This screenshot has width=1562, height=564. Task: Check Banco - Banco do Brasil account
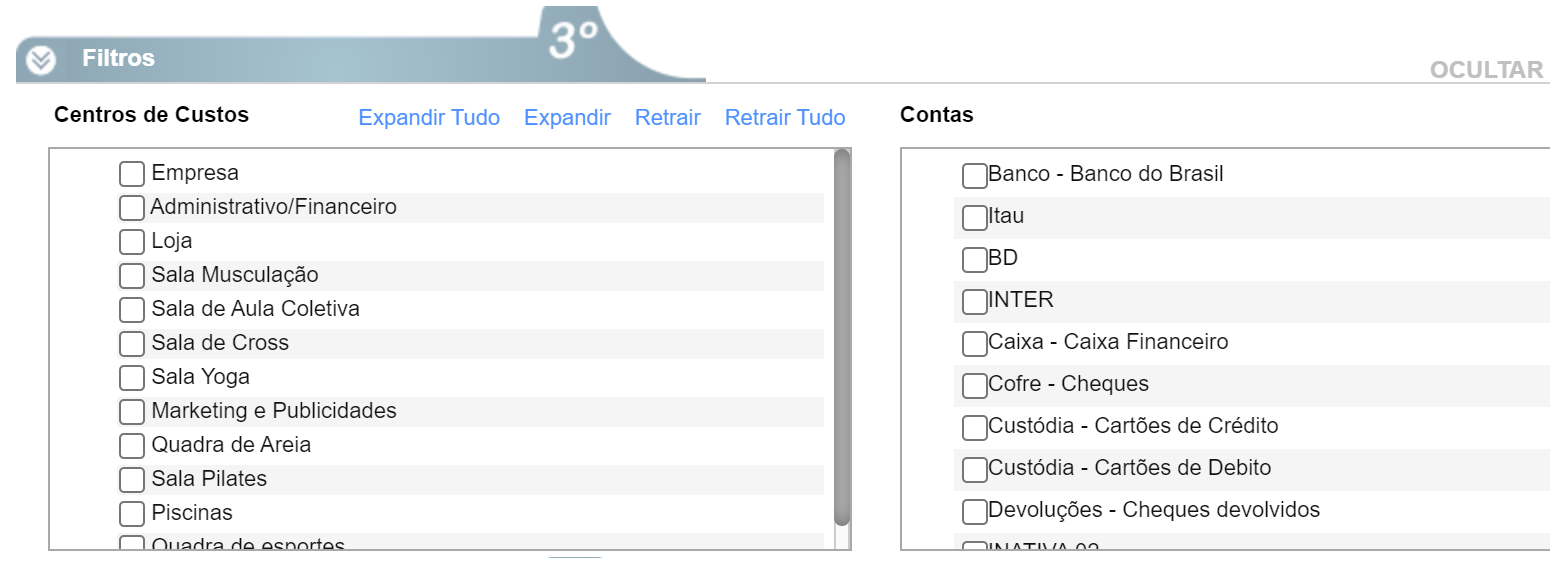(x=974, y=176)
